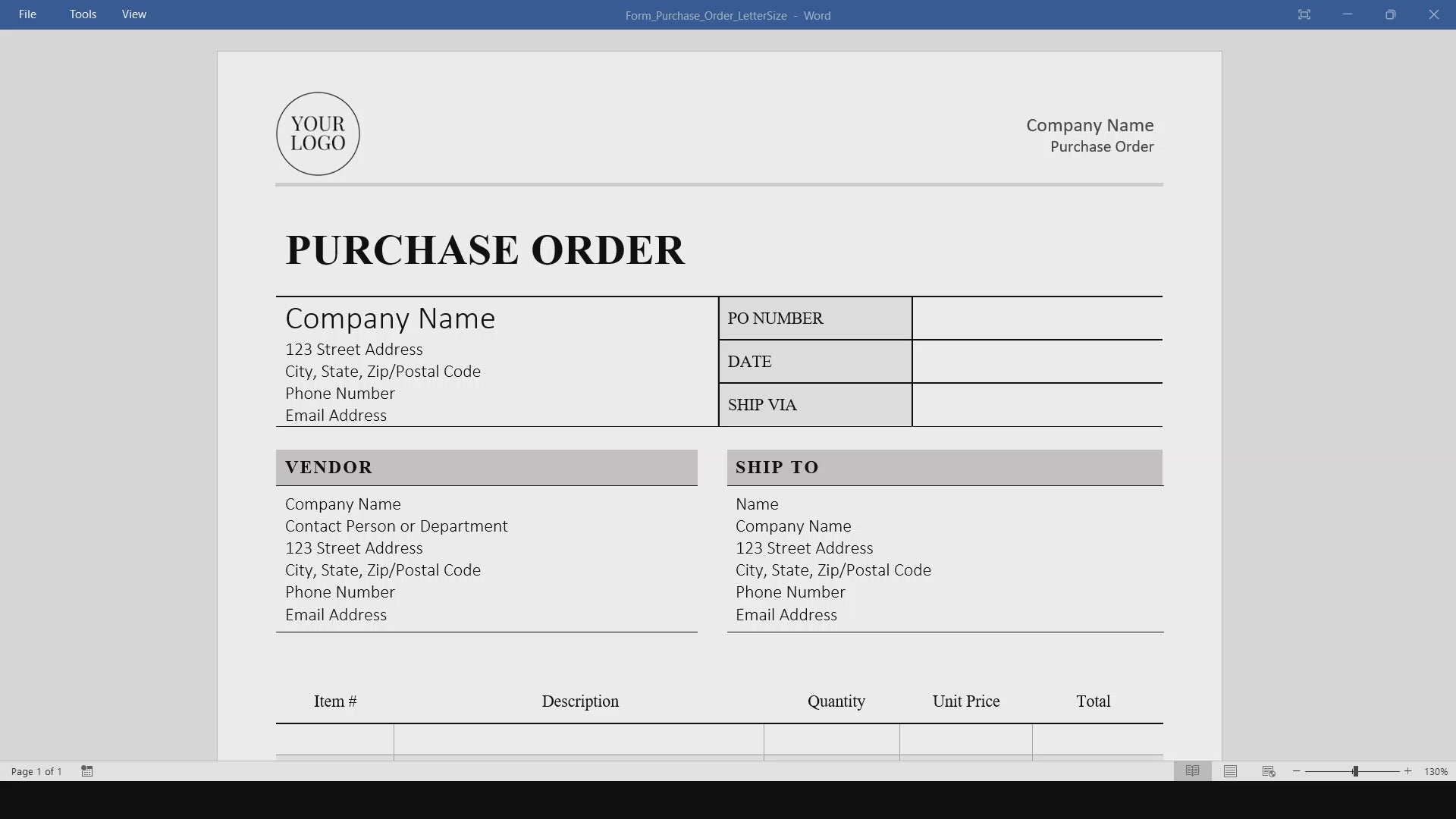Click the YOUR LOGO placeholder circle
The image size is (1456, 819).
(x=318, y=134)
